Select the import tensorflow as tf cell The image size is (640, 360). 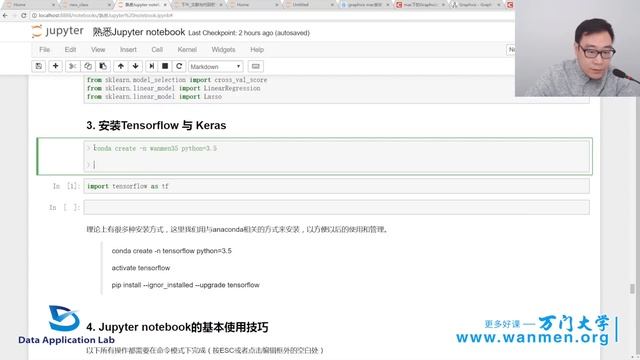[x=336, y=186]
